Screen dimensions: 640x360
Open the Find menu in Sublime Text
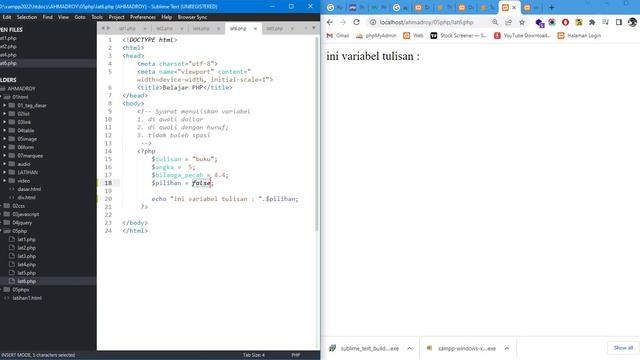48,17
